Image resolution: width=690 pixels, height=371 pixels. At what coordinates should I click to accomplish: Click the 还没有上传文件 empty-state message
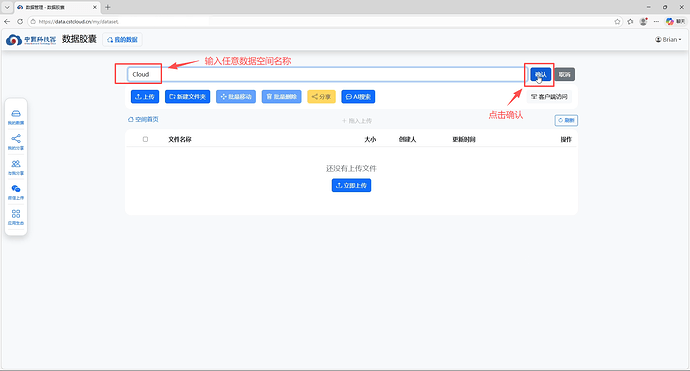tap(351, 168)
